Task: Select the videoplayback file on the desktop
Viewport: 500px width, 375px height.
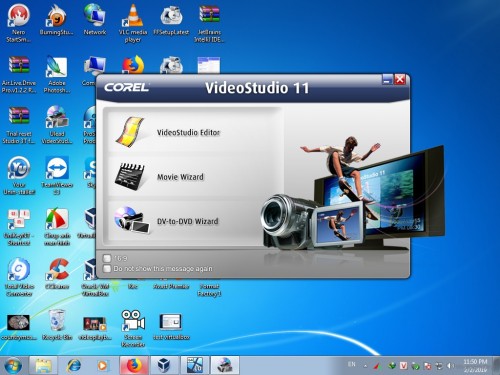Action: [95, 328]
